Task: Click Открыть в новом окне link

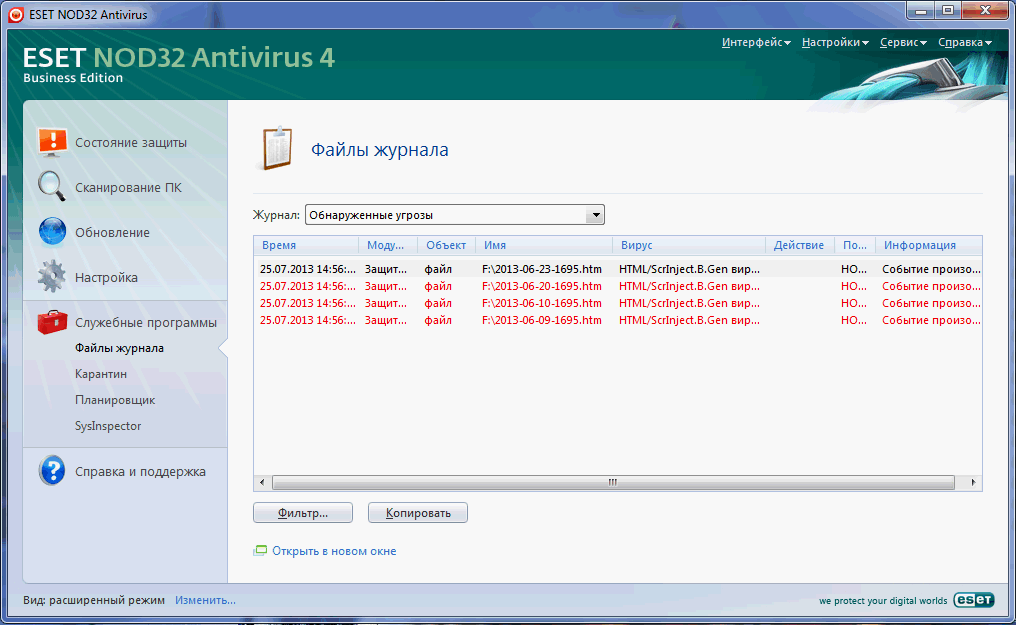Action: coord(334,551)
